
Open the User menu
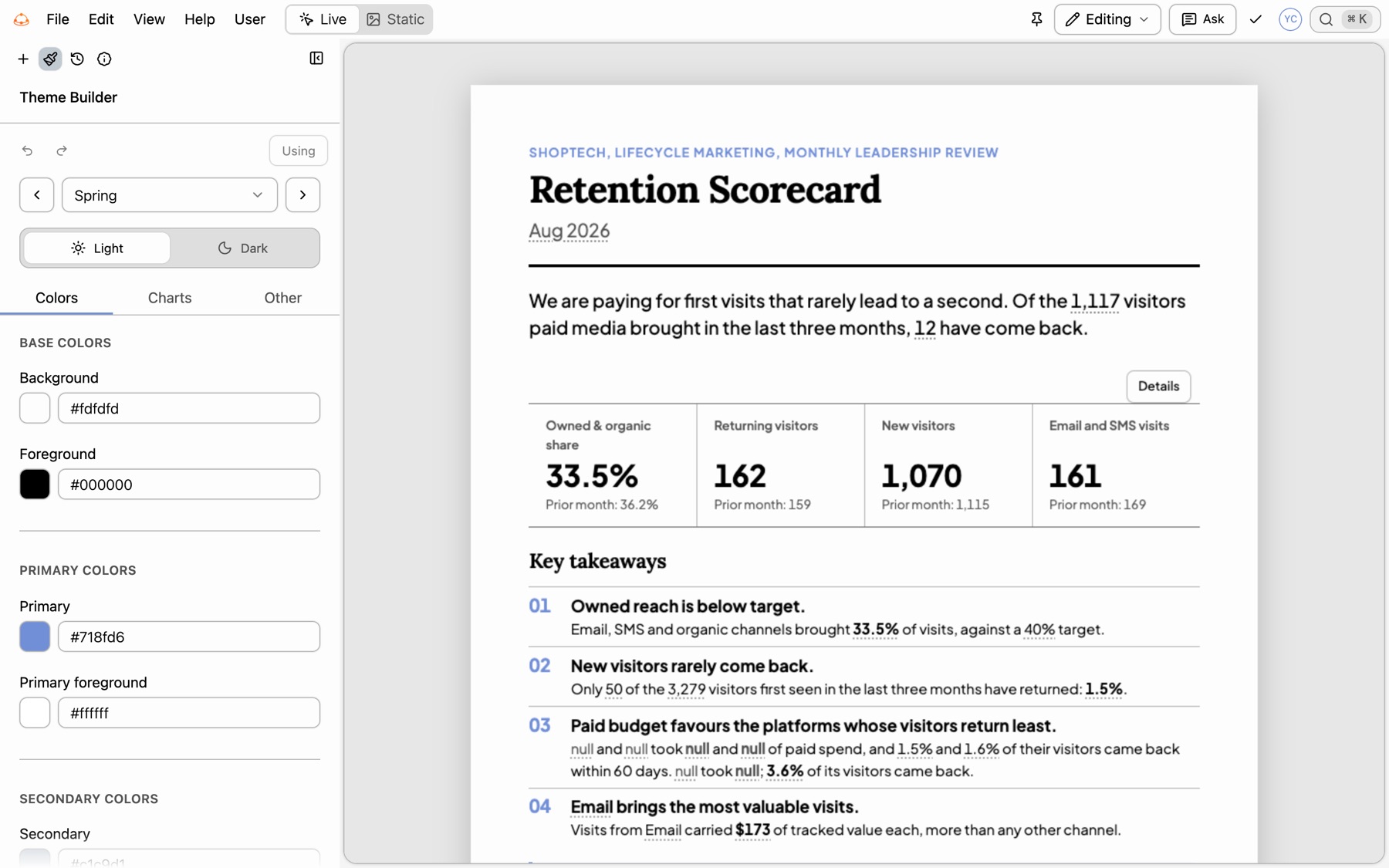(250, 19)
